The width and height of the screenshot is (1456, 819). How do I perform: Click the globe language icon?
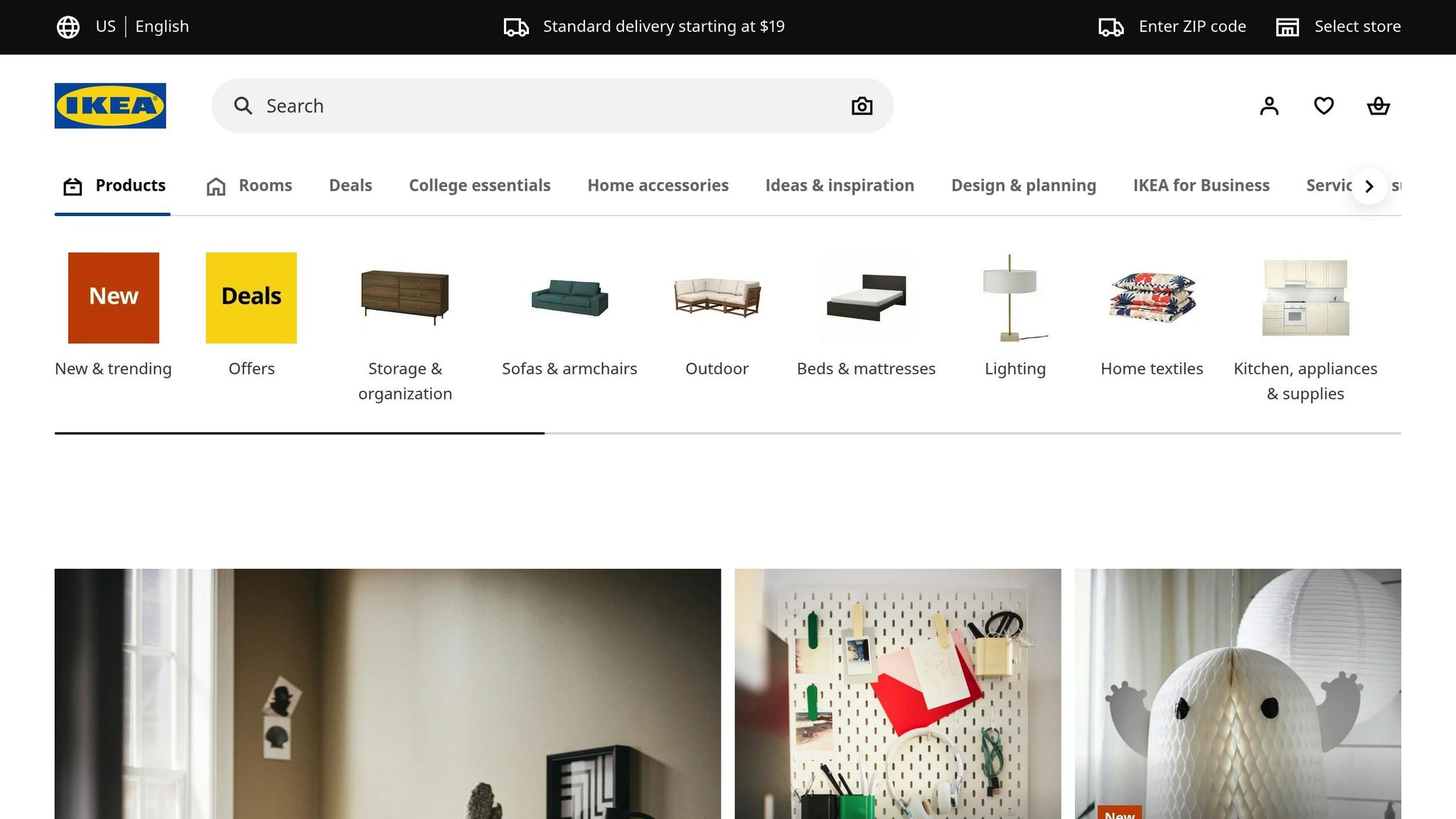[68, 27]
